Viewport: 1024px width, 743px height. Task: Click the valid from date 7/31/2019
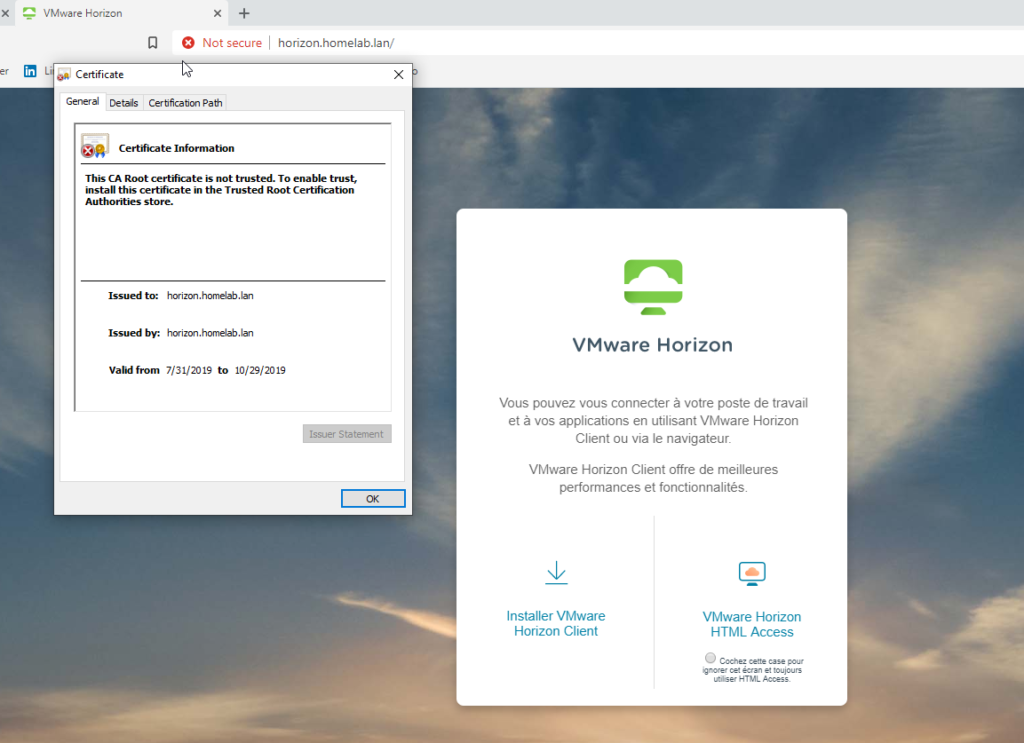click(189, 370)
